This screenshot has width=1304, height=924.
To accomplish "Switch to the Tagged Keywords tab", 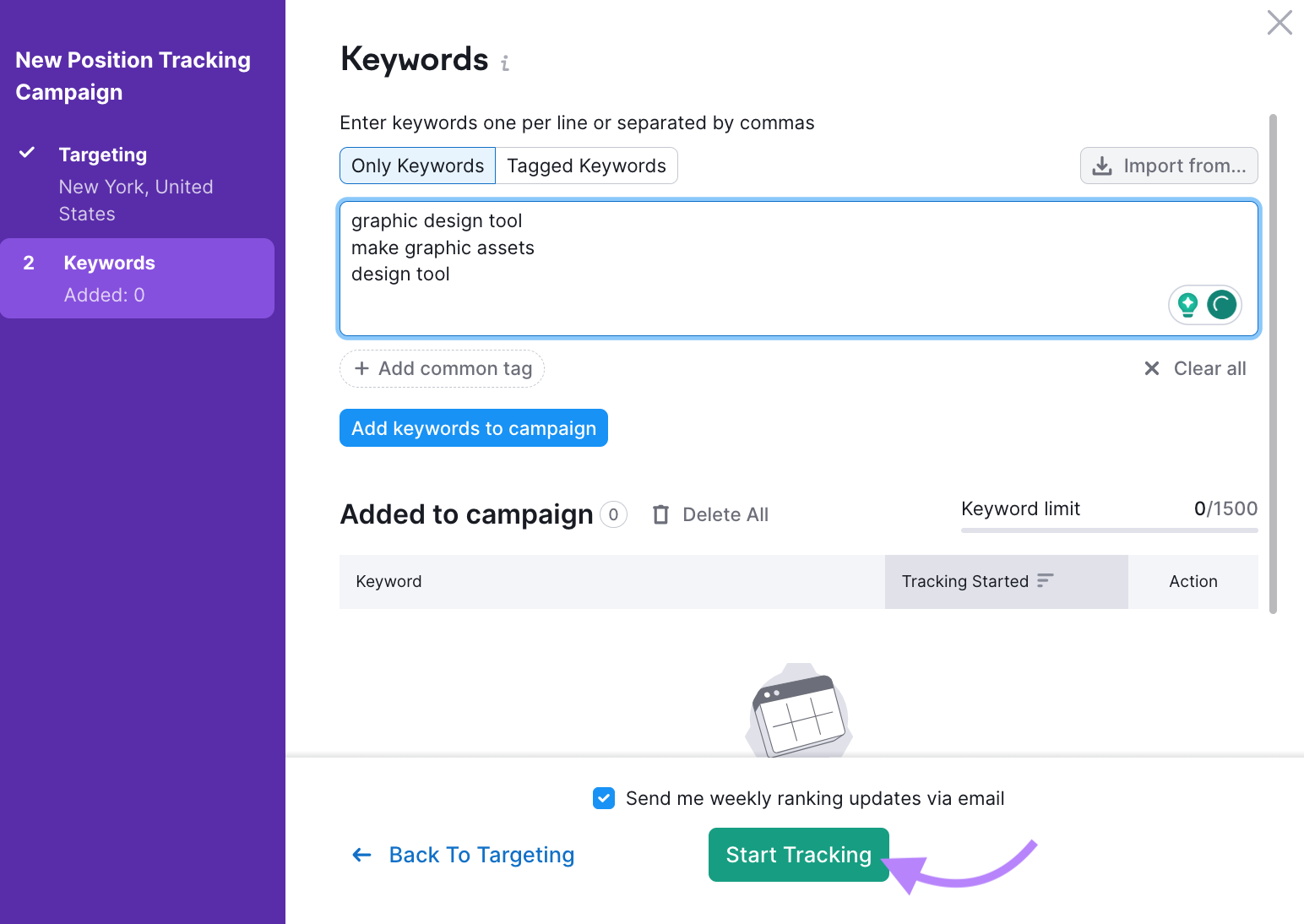I will 586,166.
